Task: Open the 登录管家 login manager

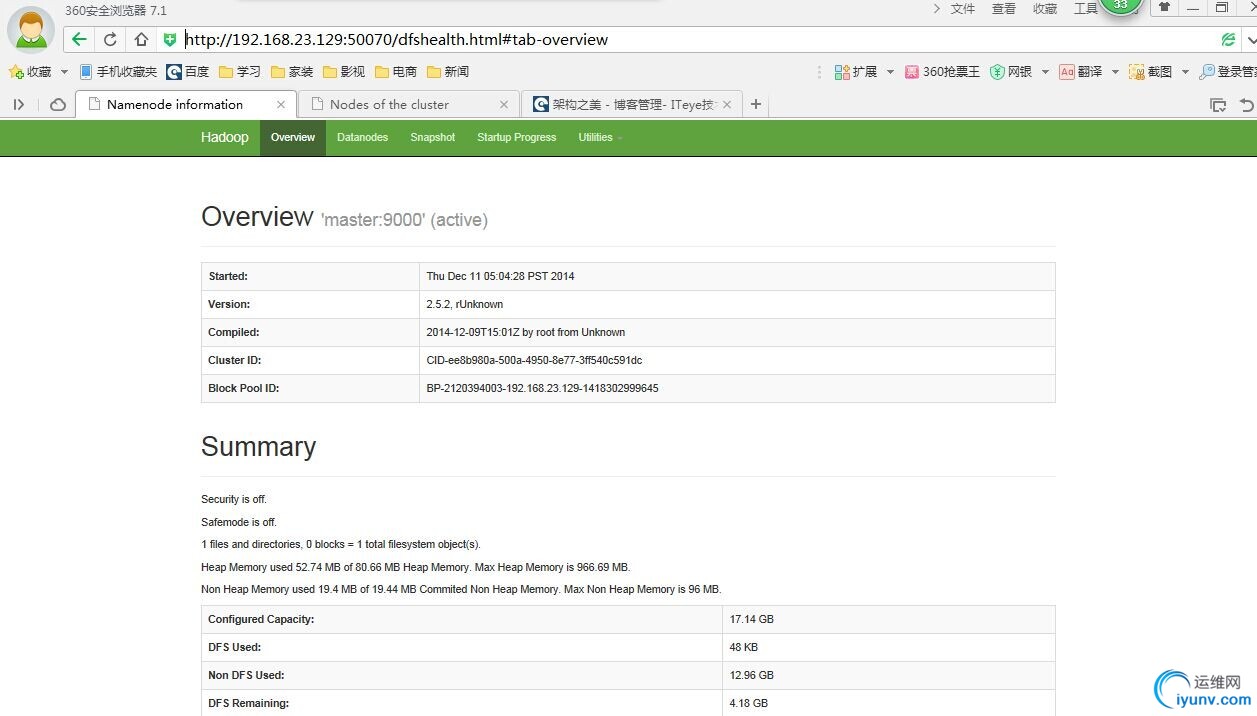Action: [x=1228, y=72]
